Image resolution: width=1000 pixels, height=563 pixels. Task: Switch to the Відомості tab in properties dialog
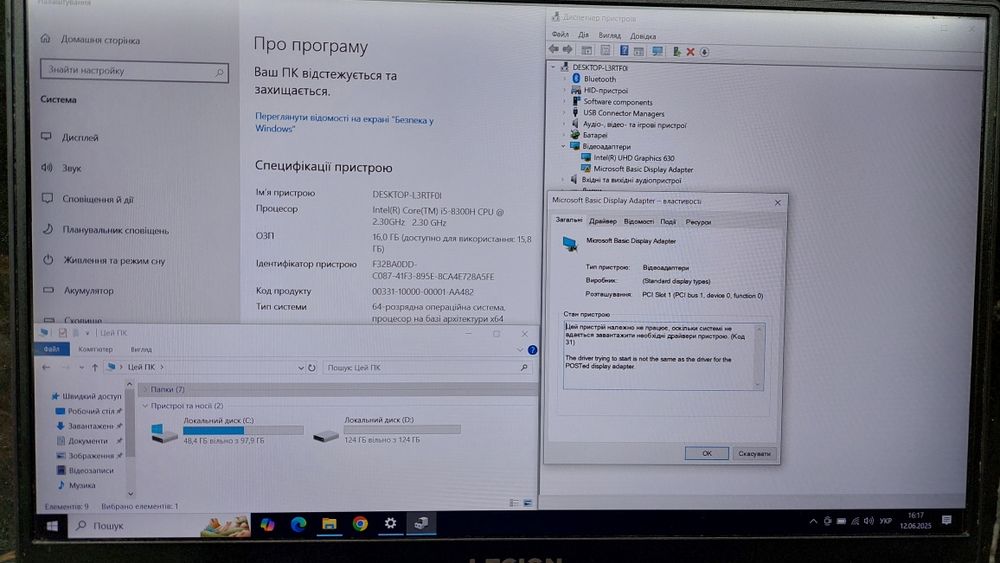(x=638, y=222)
